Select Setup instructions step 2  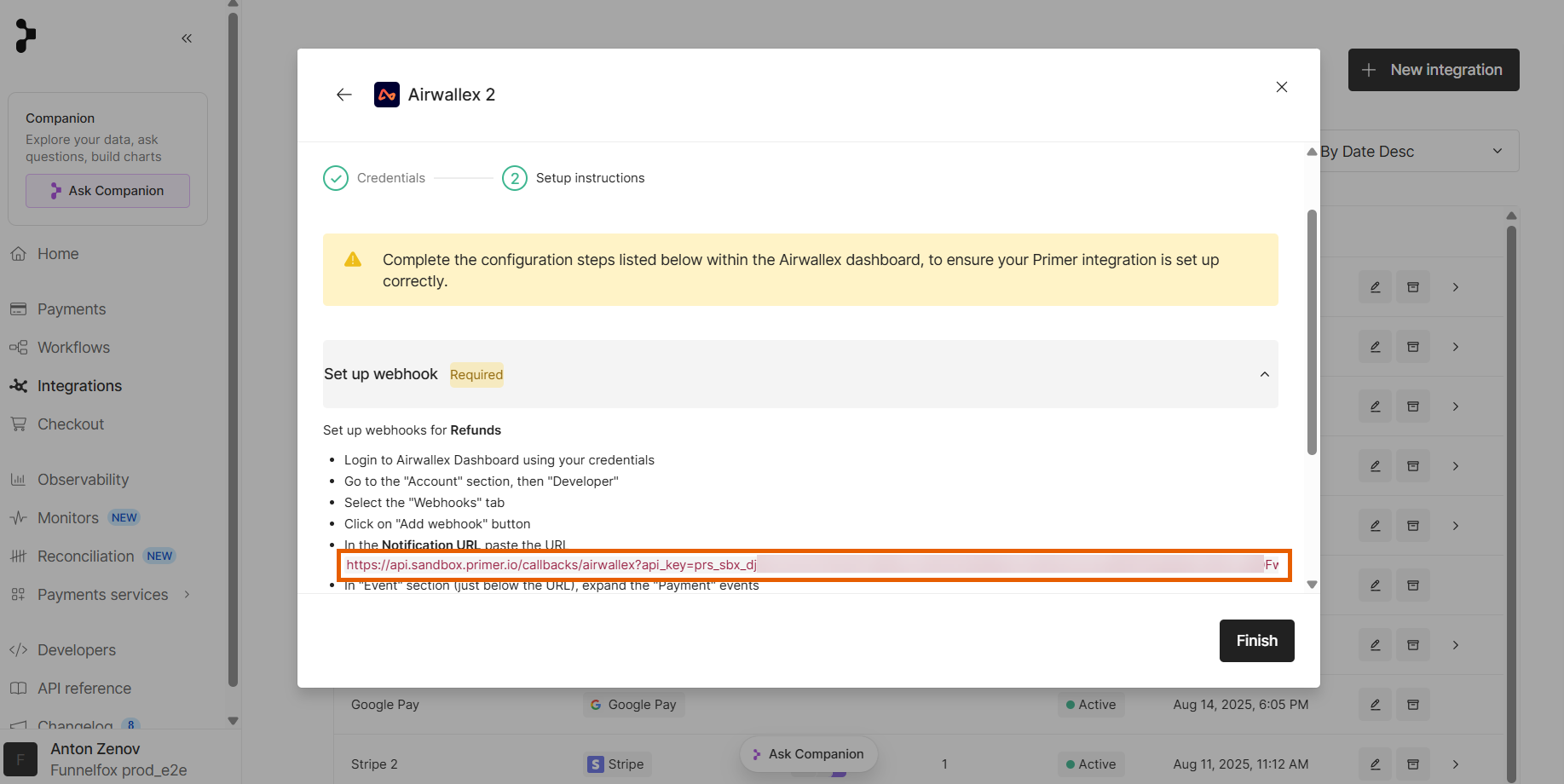click(574, 178)
